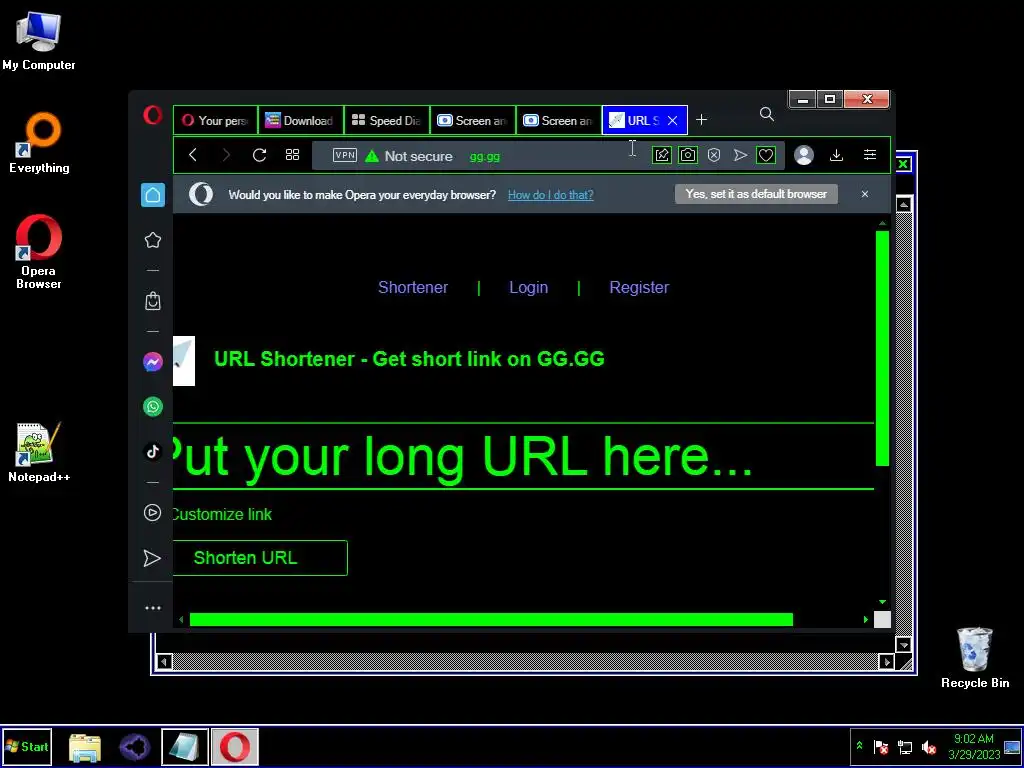Click the Opera taskbar button
The height and width of the screenshot is (768, 1024).
(x=235, y=747)
